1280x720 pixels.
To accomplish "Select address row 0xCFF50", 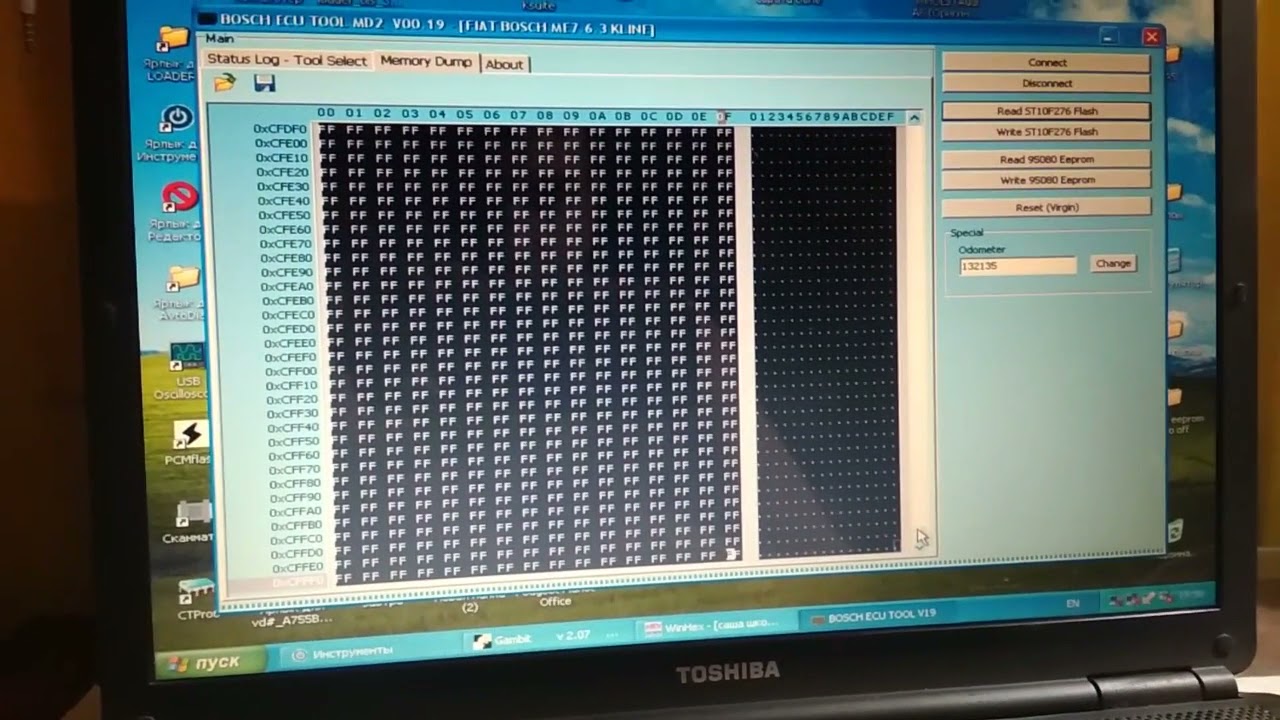I will [294, 441].
